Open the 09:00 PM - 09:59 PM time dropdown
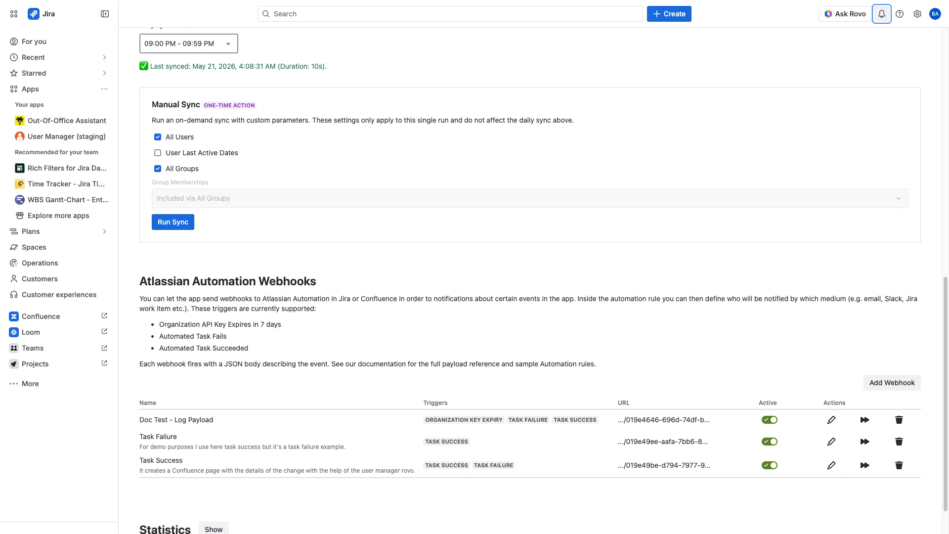The image size is (949, 534). [188, 44]
